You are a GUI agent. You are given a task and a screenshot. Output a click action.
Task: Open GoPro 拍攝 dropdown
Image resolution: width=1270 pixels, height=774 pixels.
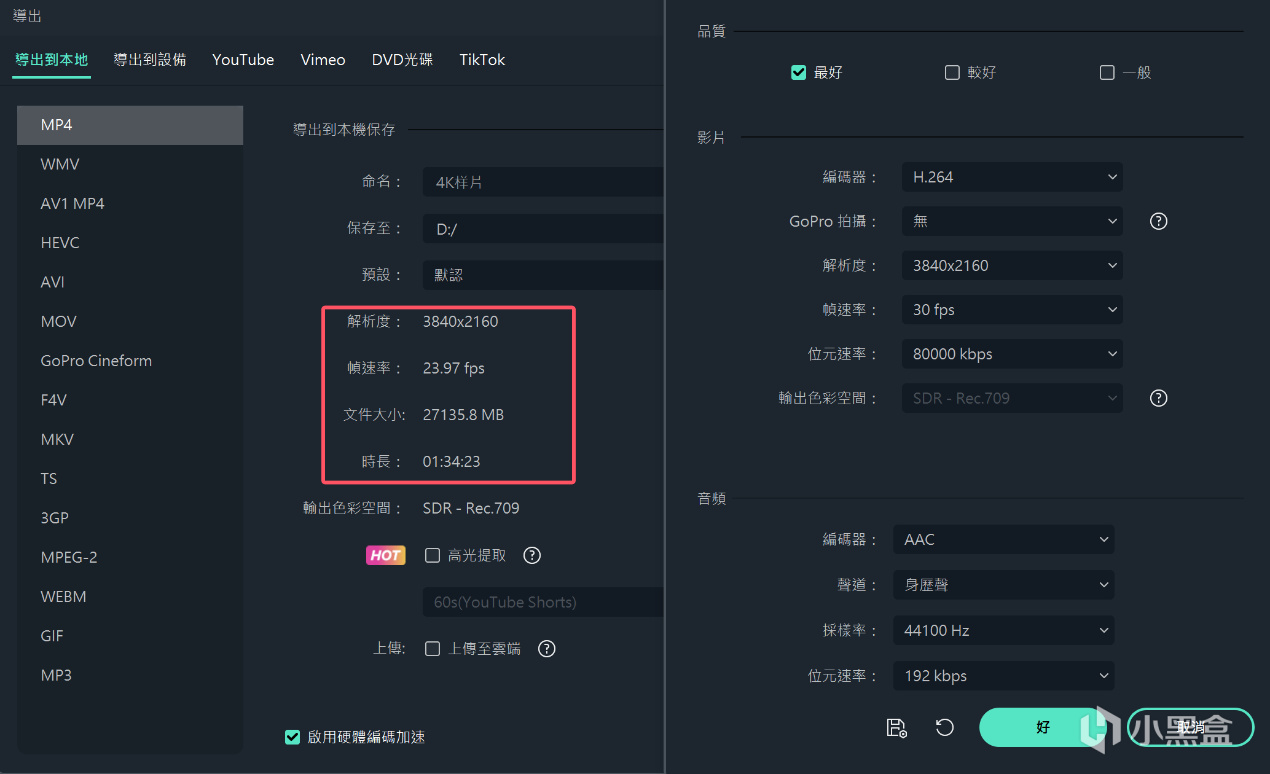(1012, 221)
